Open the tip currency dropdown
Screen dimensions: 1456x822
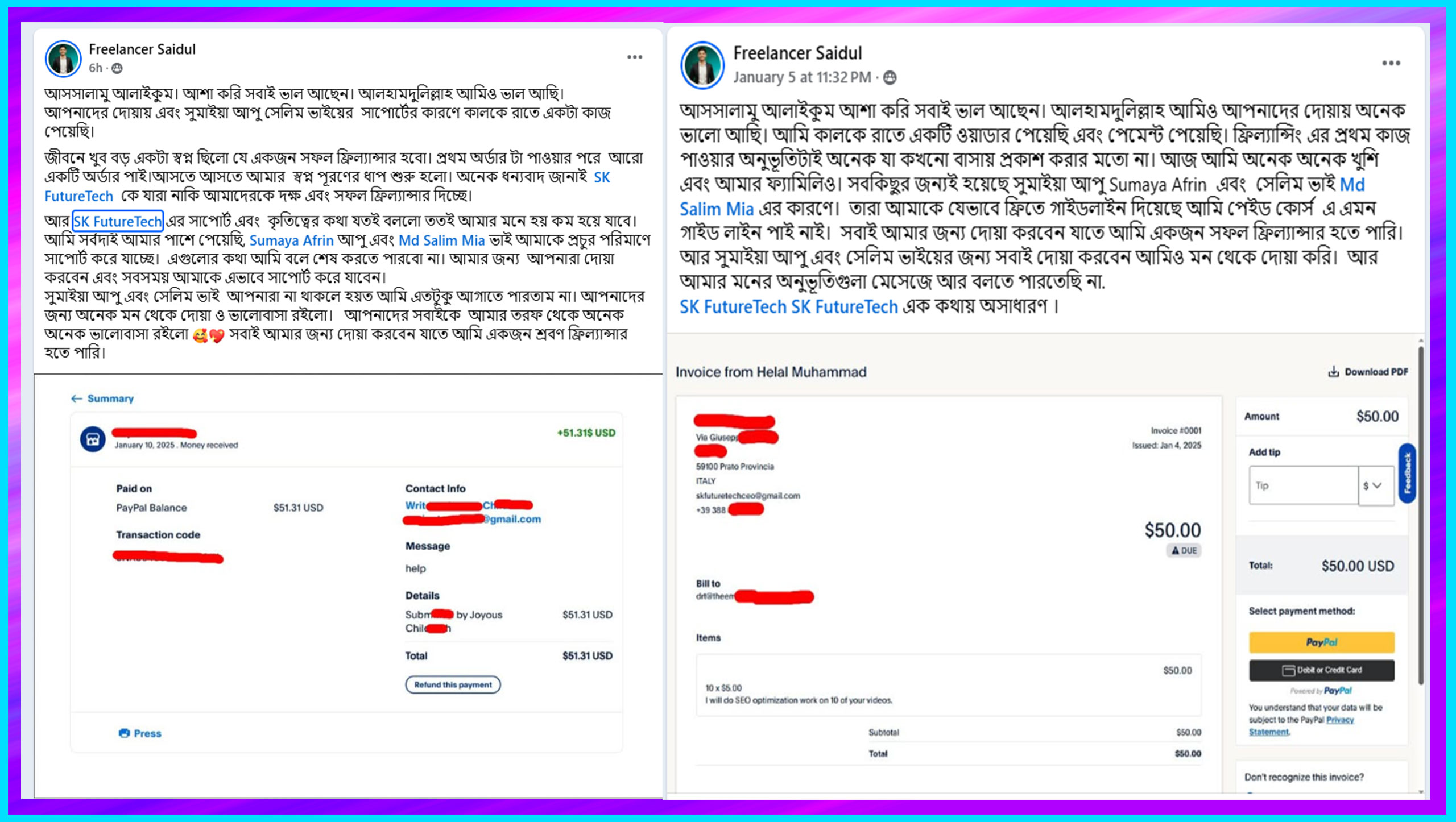[1376, 485]
